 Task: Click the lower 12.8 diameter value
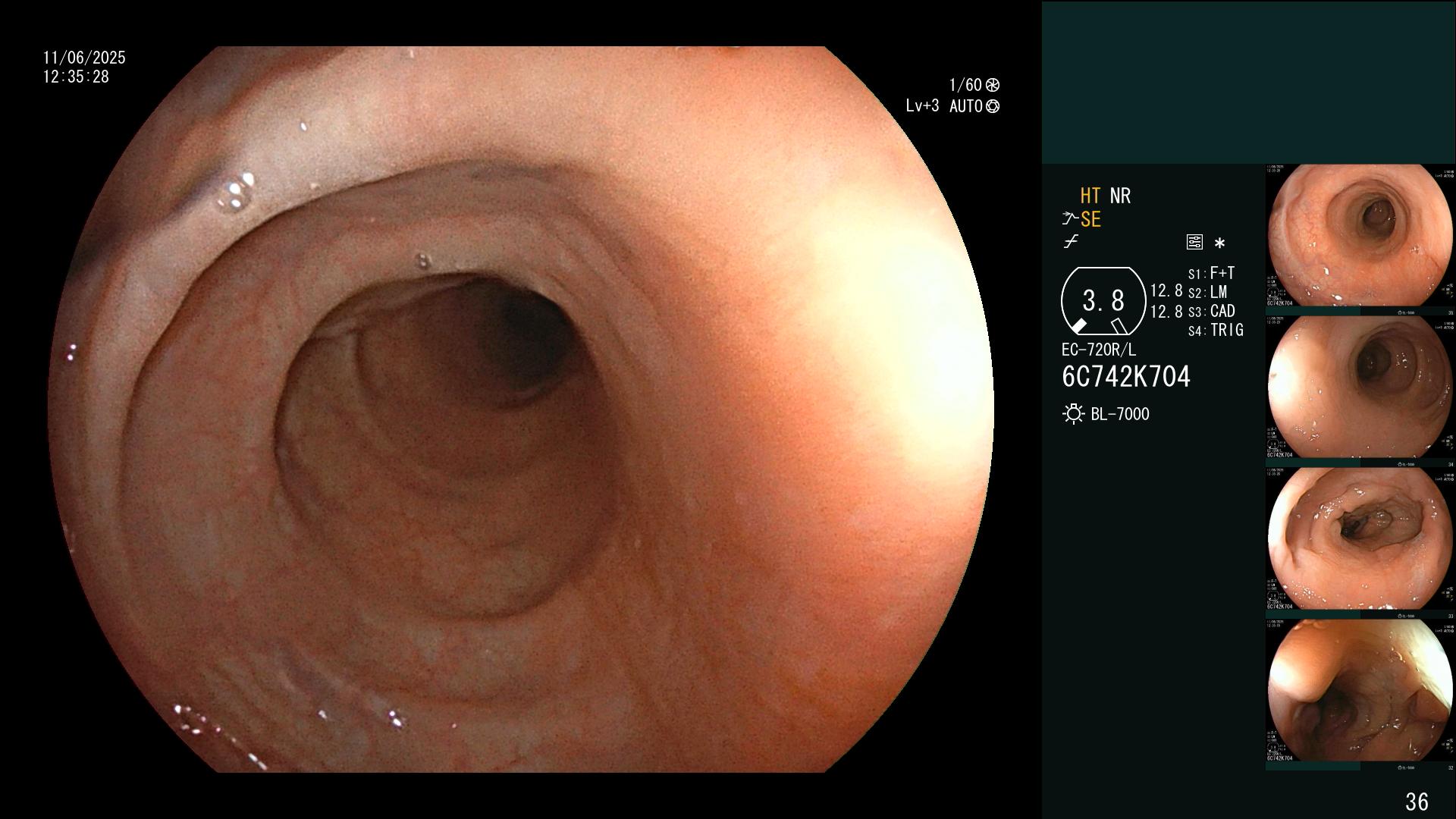(x=1166, y=311)
